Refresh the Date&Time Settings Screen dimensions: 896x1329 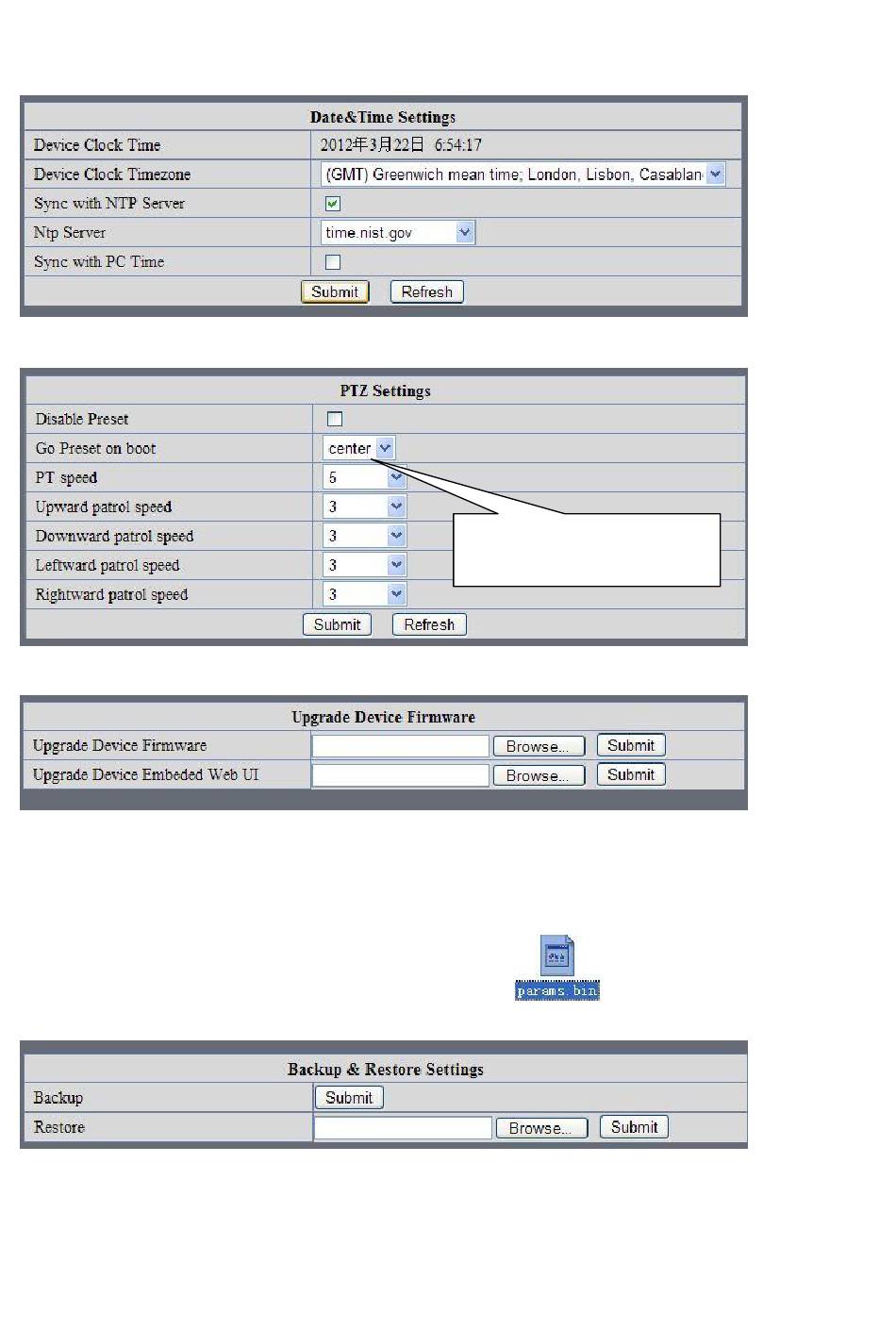click(426, 291)
